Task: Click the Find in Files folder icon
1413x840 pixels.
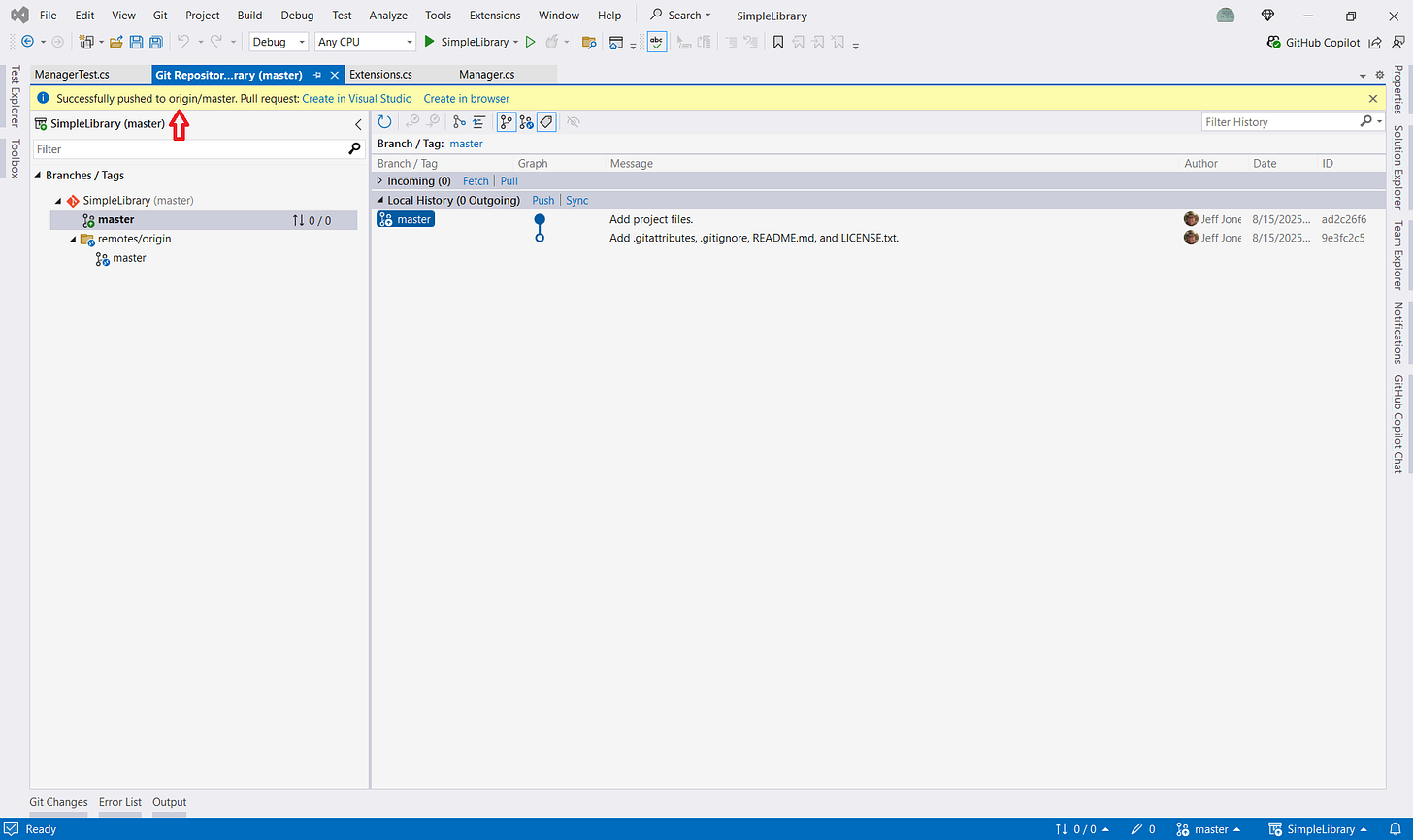Action: (588, 42)
